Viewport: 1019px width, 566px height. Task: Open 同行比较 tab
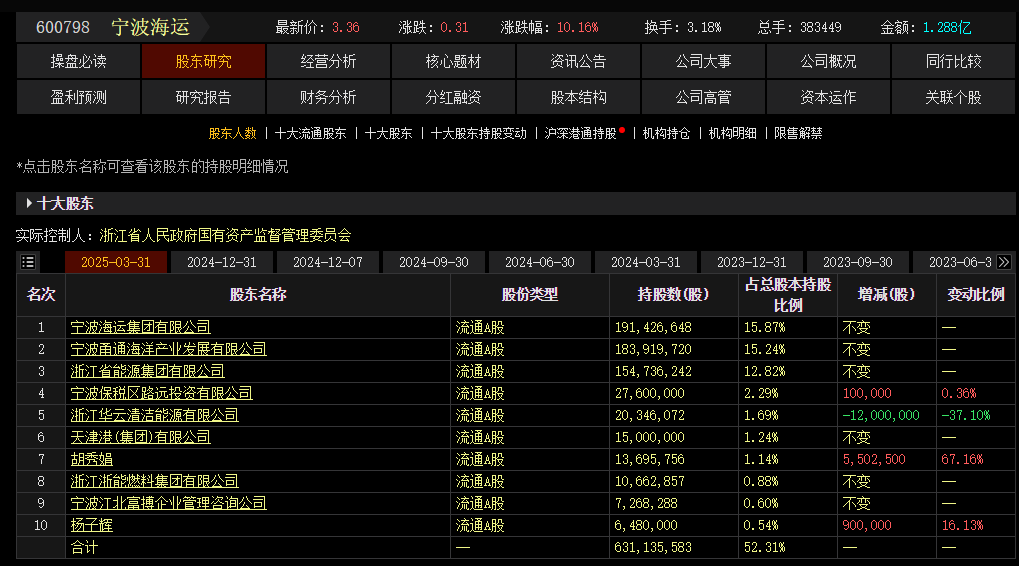[953, 61]
